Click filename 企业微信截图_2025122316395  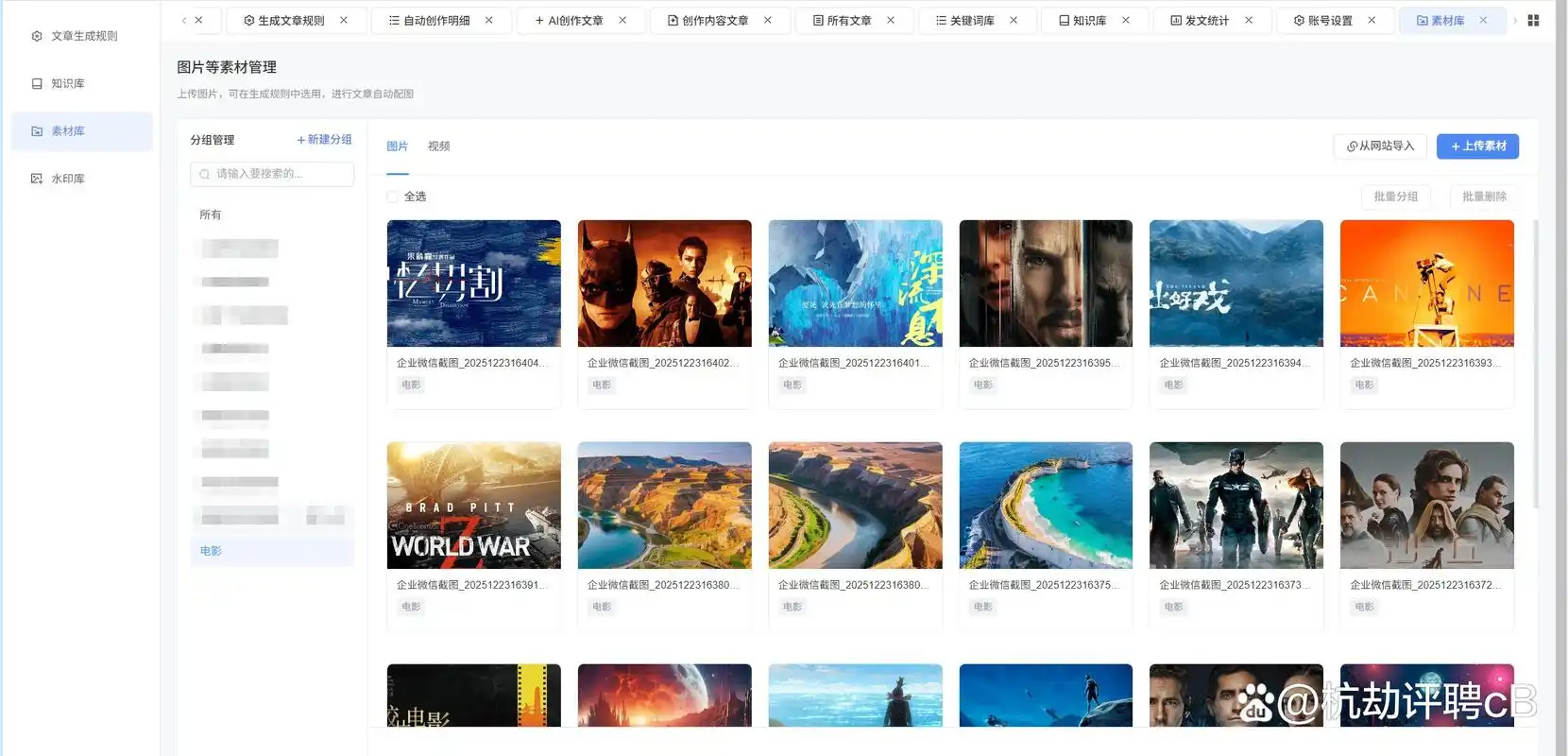coord(1044,363)
